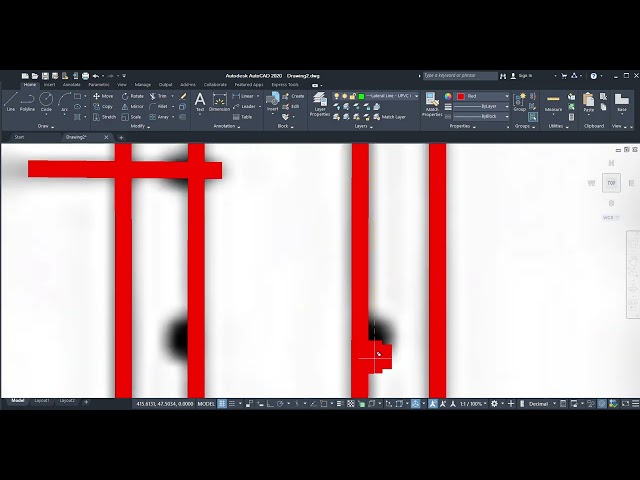Viewport: 640px width, 480px height.
Task: Select the Line drawing tool
Action: coord(11,102)
